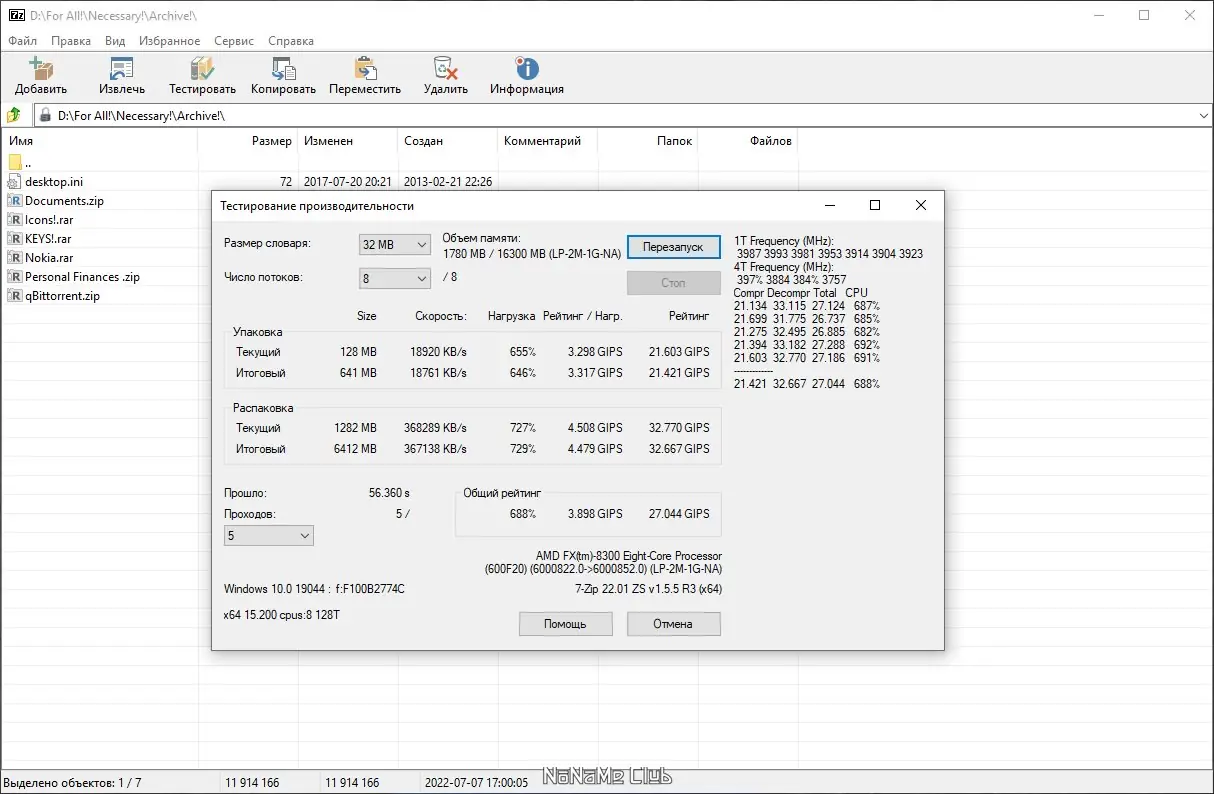
Task: Click the Добавить (Add) toolbar icon
Action: (x=41, y=69)
